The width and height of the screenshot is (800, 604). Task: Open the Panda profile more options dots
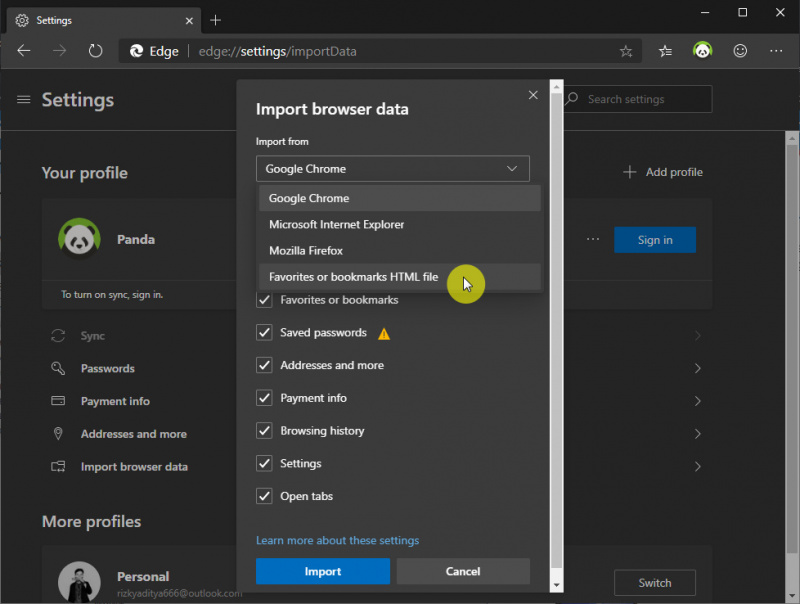tap(592, 239)
